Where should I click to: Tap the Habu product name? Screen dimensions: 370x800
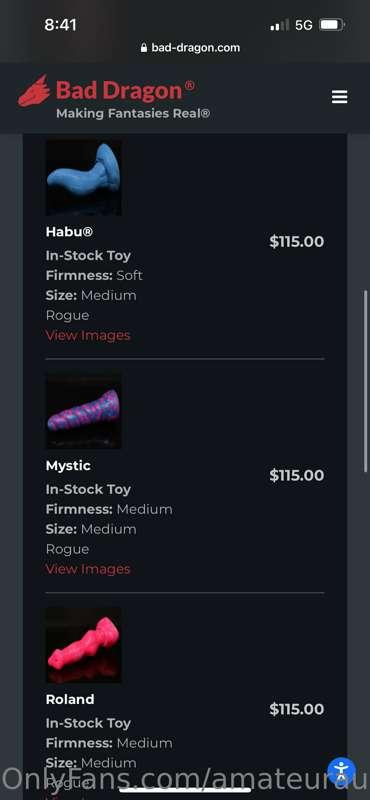click(69, 232)
